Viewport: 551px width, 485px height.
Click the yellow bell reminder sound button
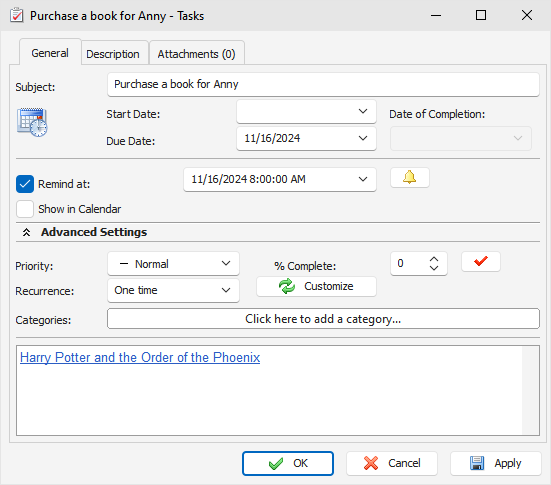(x=410, y=177)
